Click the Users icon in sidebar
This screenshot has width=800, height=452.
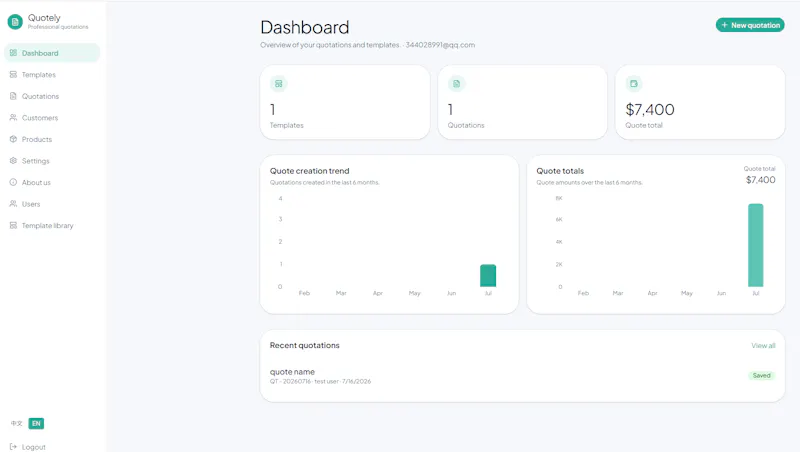click(x=13, y=204)
